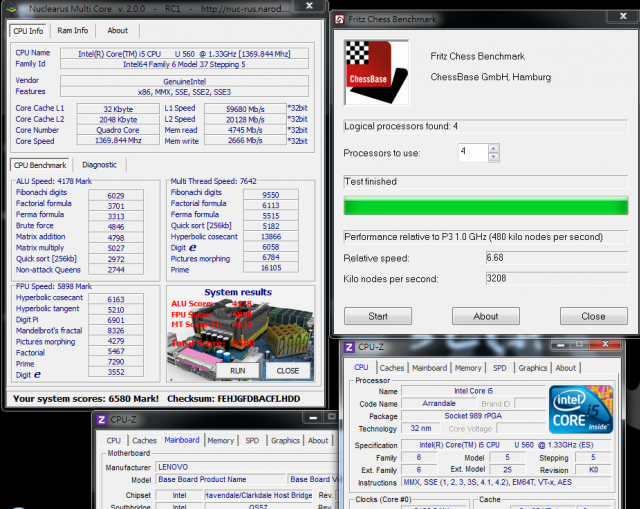Minimize the right CPU-Z window
Screen dimensions: 640x509
click(561, 345)
